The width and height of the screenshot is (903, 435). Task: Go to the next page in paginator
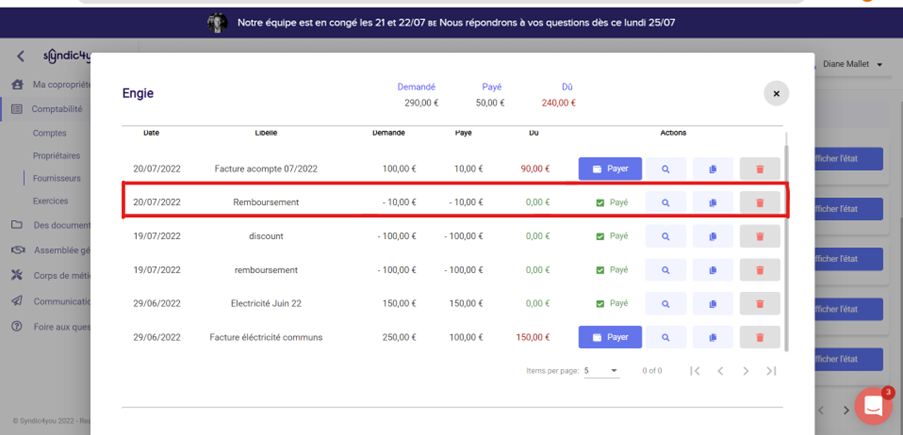[746, 371]
